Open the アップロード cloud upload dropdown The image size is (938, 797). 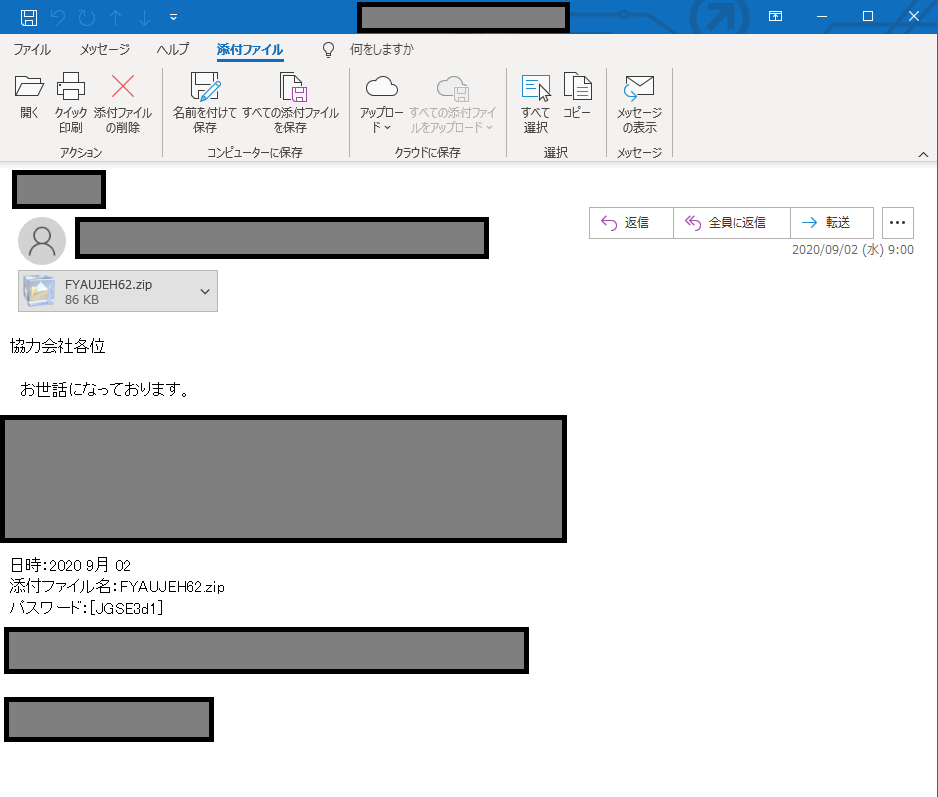click(381, 105)
